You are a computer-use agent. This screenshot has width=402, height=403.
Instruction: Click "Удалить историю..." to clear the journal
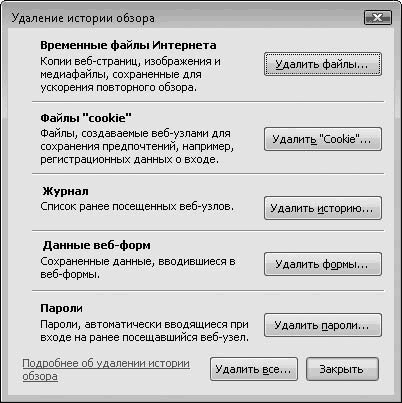click(323, 208)
